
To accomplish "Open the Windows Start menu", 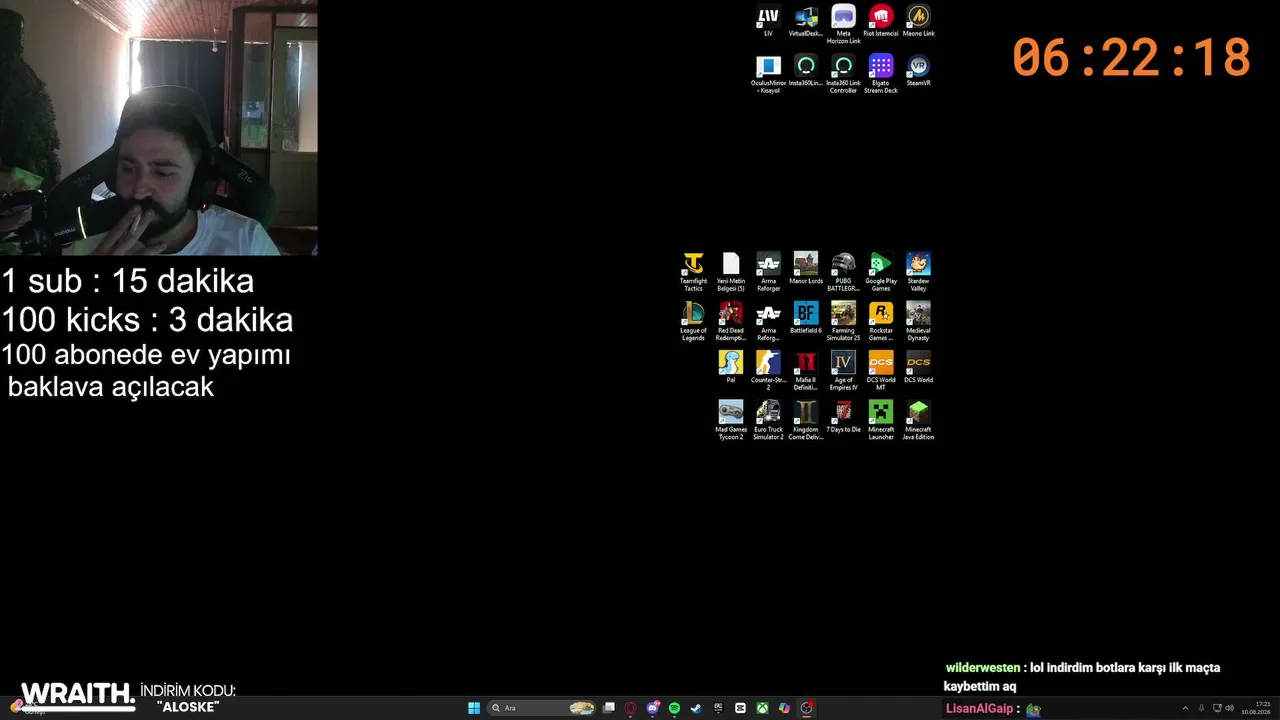I will click(474, 708).
